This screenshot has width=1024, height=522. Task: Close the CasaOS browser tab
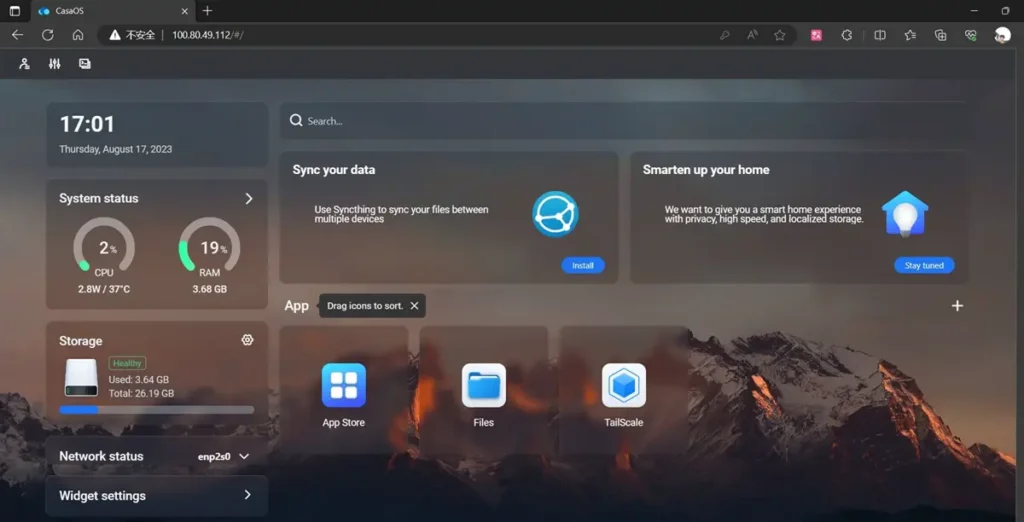click(x=185, y=11)
